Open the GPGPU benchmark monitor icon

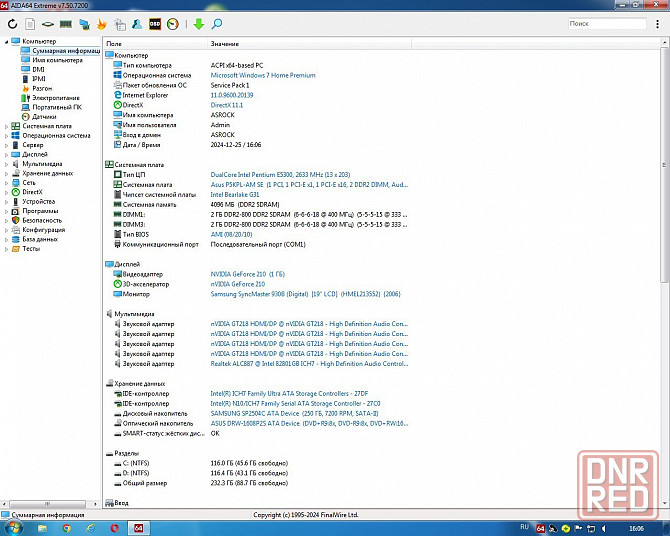coord(84,24)
